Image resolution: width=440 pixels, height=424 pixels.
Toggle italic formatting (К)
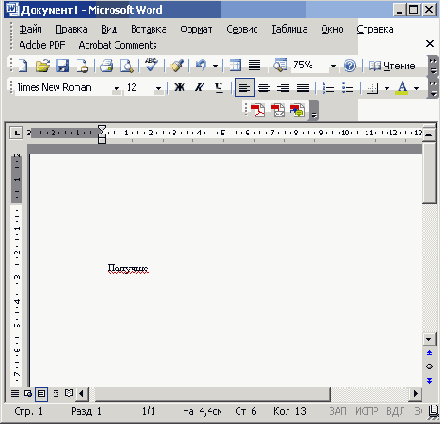coord(199,88)
